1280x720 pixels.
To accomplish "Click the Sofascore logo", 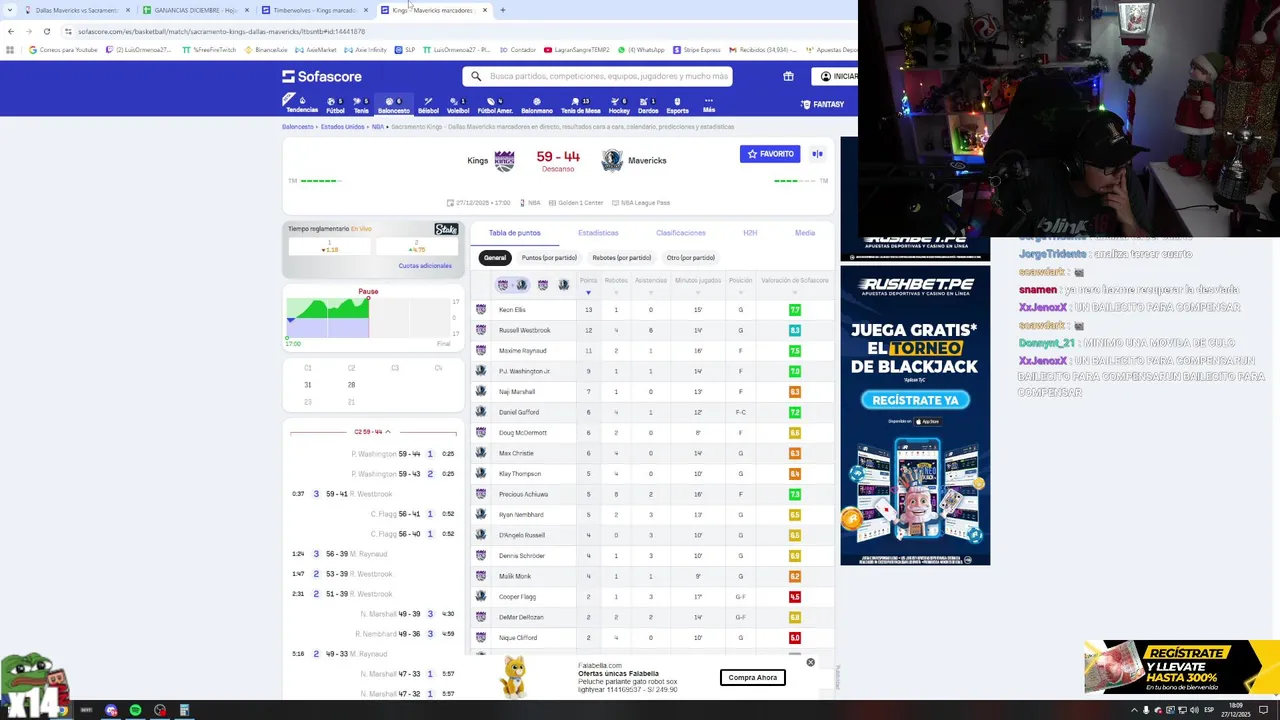I will pos(322,76).
